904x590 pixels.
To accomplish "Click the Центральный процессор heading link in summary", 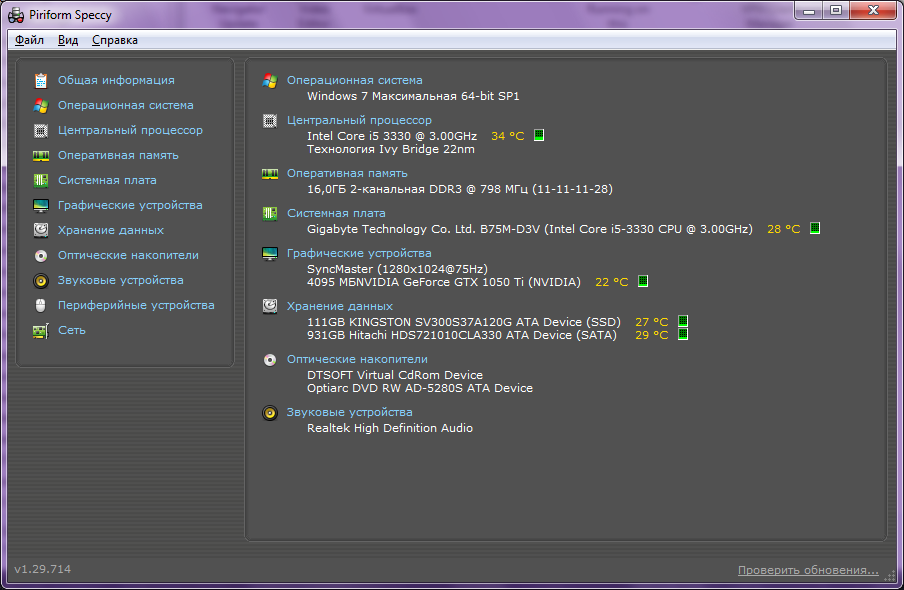I will (x=359, y=120).
